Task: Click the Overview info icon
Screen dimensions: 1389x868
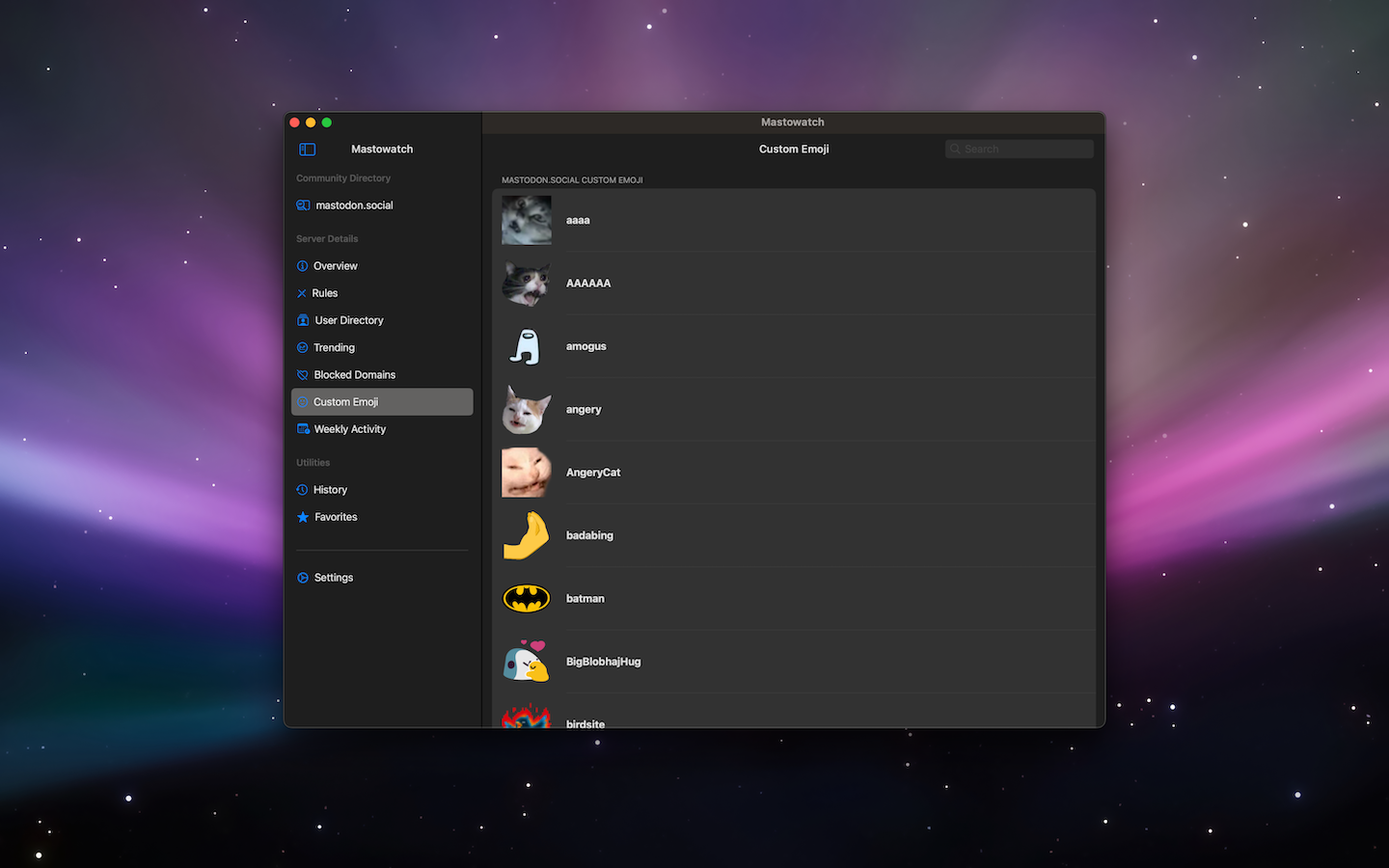Action: 302,266
